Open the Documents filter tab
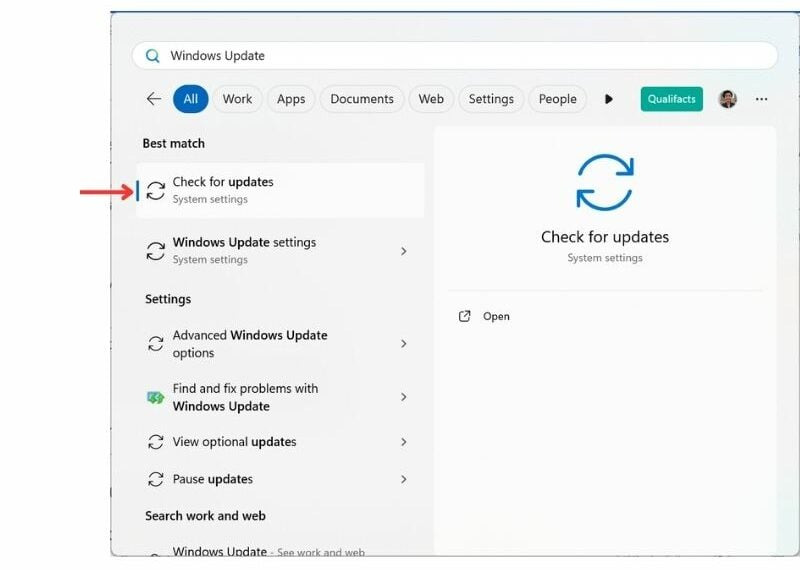This screenshot has width=800, height=570. point(362,99)
